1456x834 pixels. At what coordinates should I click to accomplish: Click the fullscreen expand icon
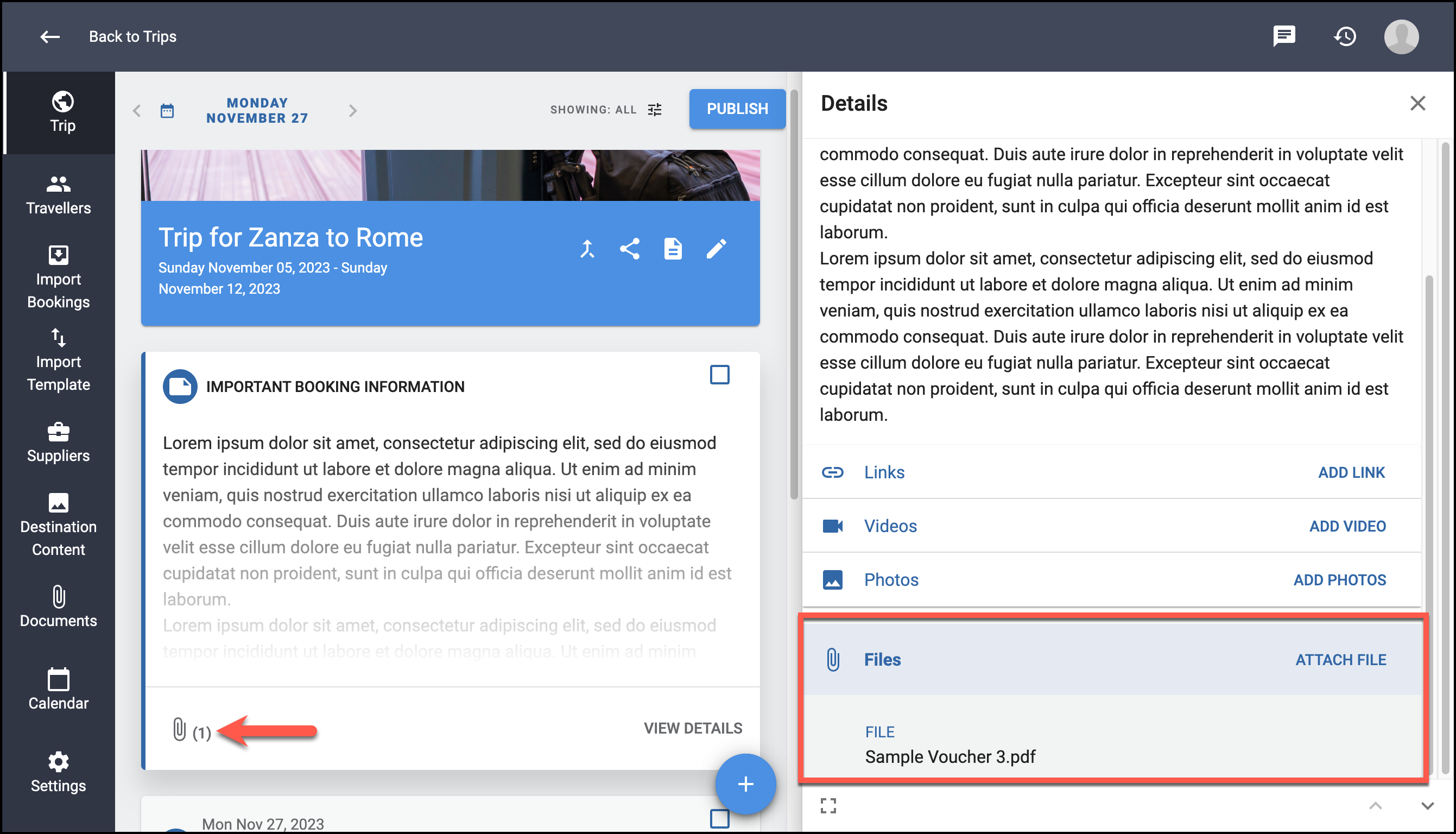click(x=828, y=805)
